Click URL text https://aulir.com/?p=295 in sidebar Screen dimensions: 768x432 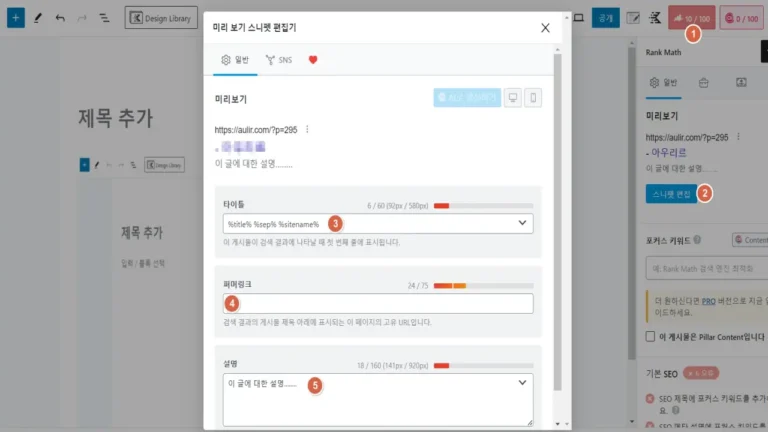pyautogui.click(x=687, y=137)
